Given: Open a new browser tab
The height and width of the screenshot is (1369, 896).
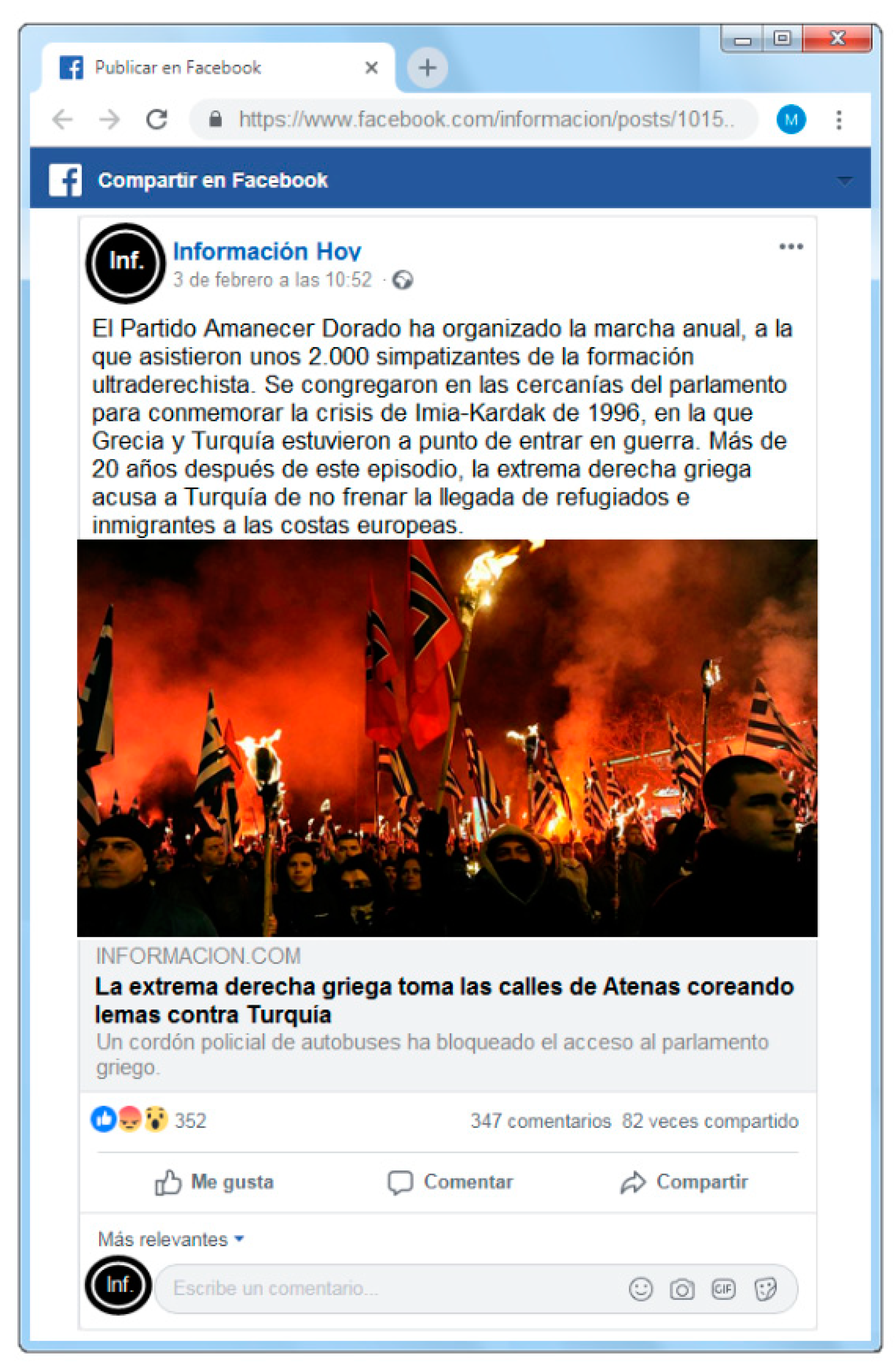Looking at the screenshot, I should (427, 68).
